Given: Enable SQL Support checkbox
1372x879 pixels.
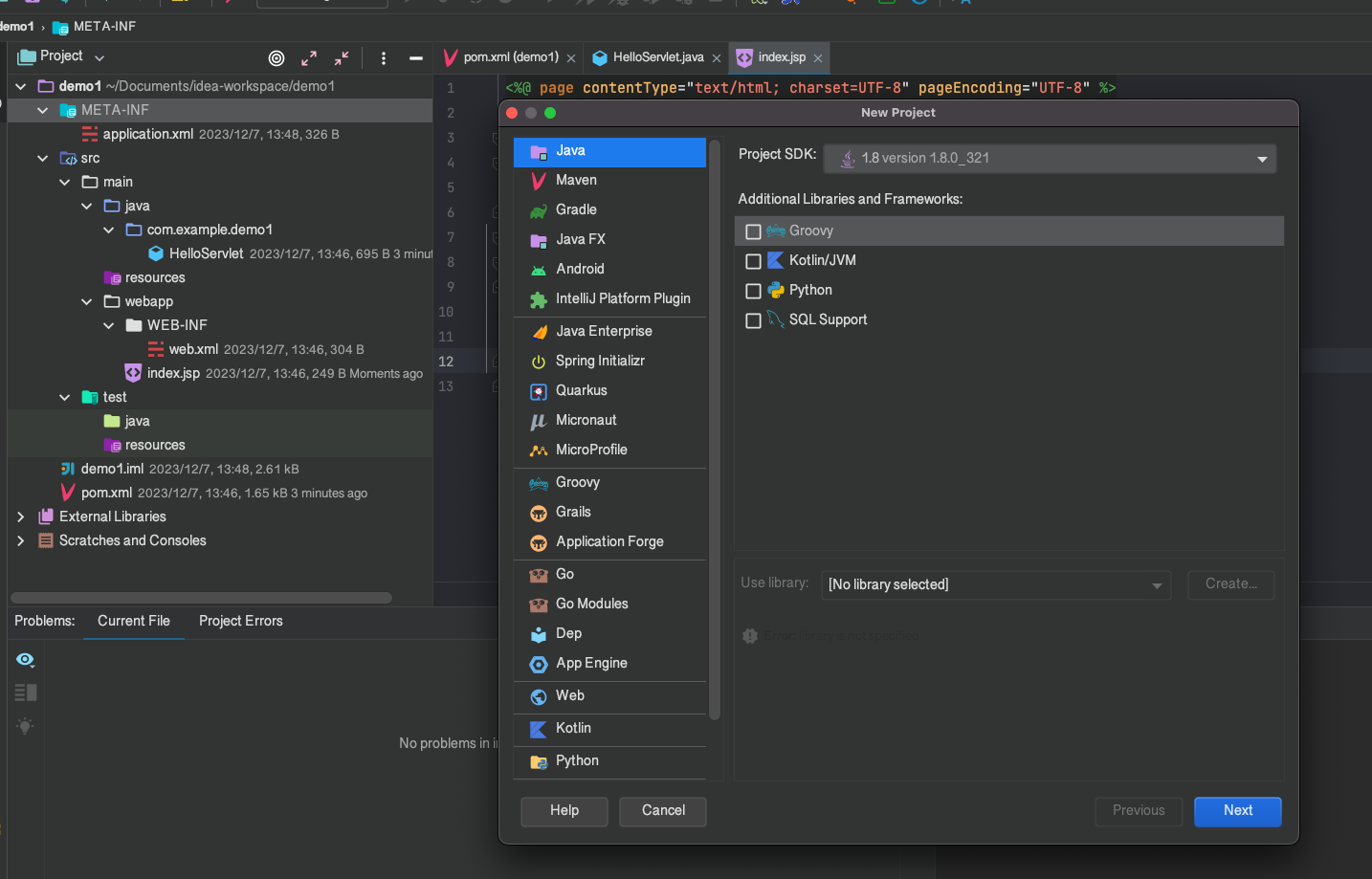Looking at the screenshot, I should point(753,320).
